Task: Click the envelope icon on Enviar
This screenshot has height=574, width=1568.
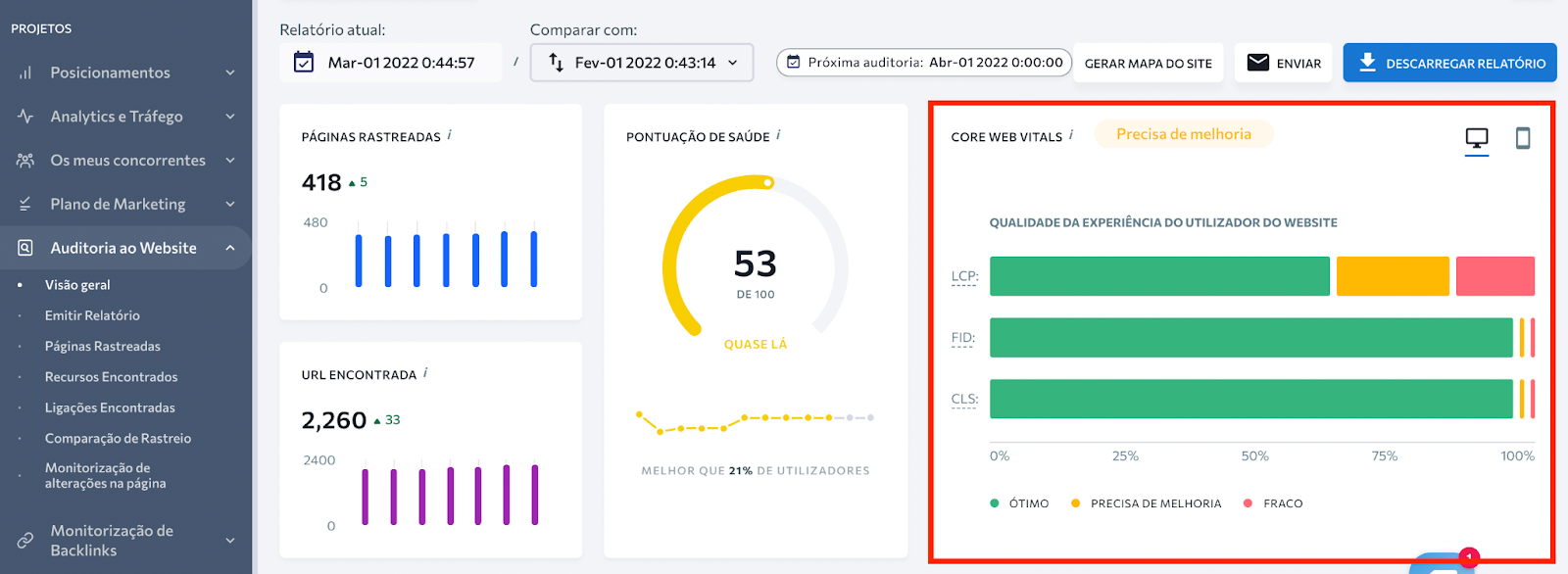Action: pos(1258,63)
